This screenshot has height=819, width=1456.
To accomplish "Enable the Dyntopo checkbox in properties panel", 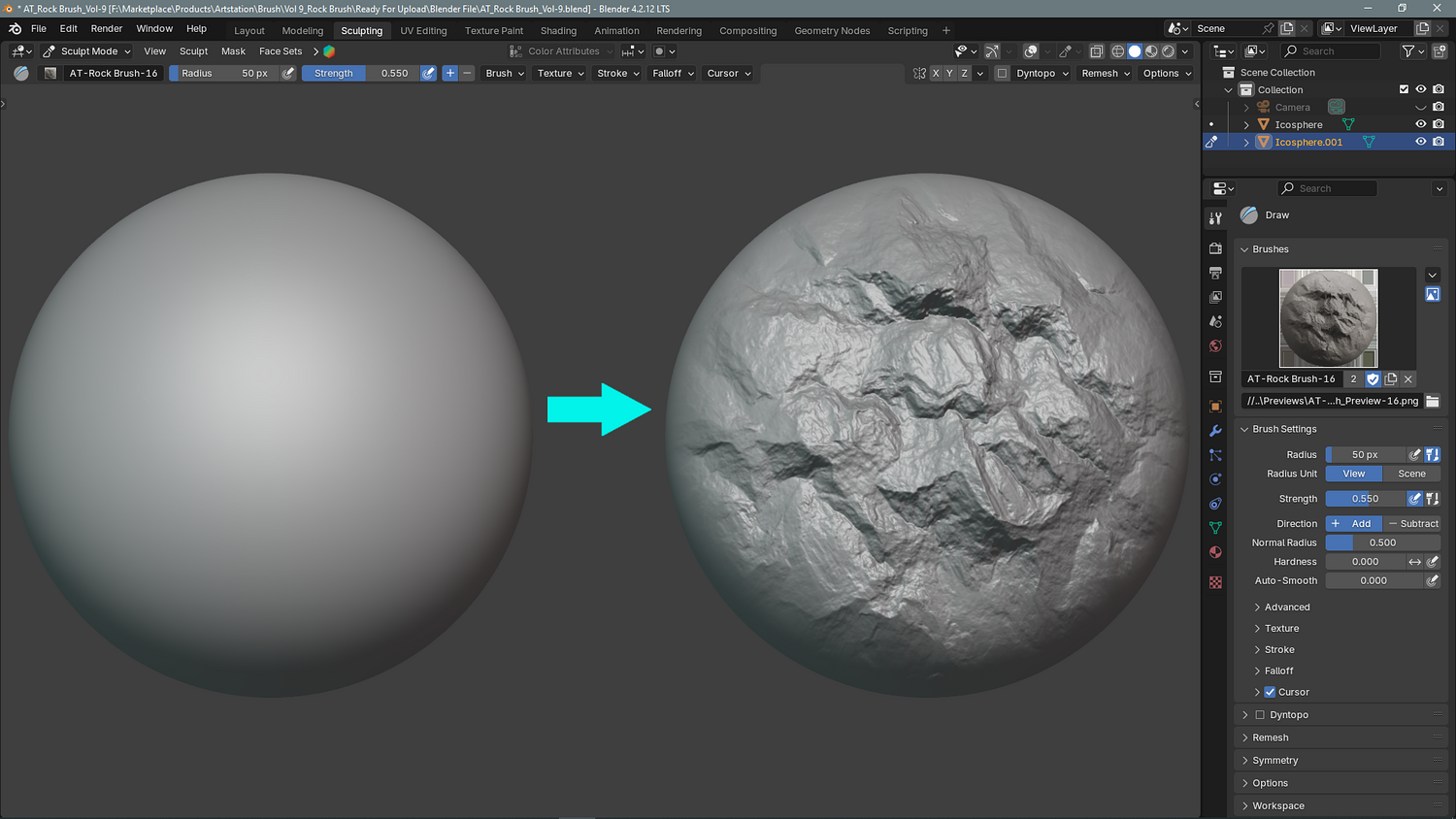I will point(1260,715).
